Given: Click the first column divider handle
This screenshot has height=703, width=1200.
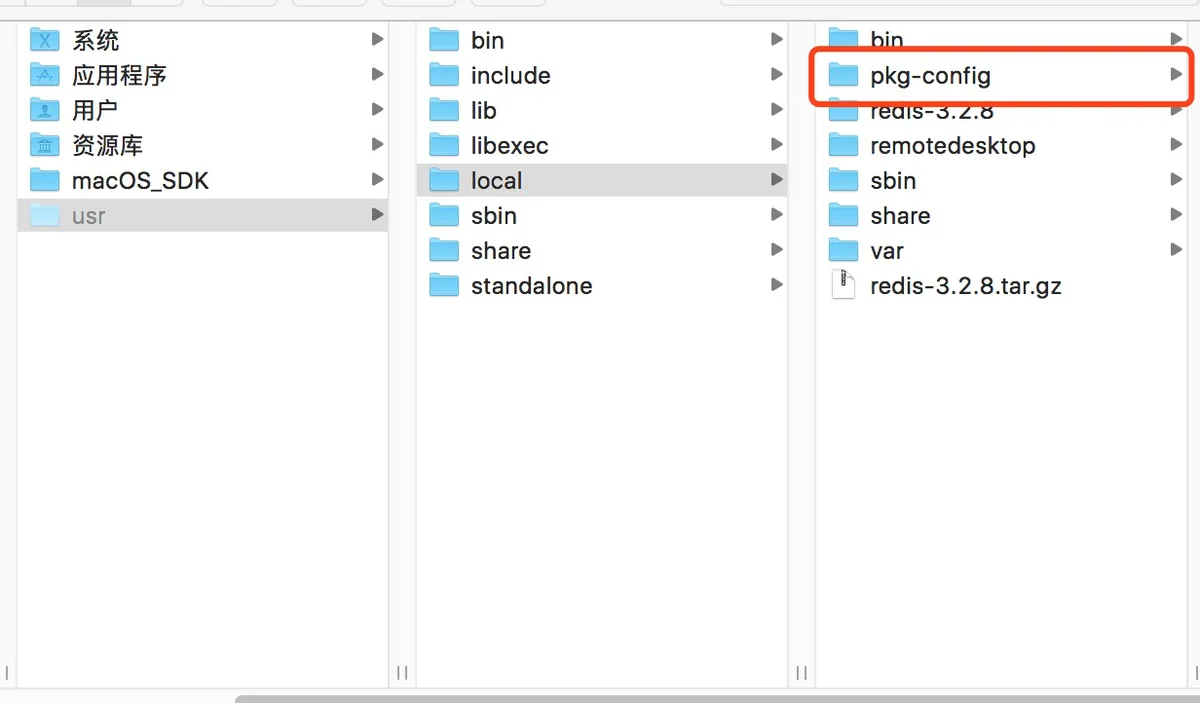Looking at the screenshot, I should pos(402,672).
